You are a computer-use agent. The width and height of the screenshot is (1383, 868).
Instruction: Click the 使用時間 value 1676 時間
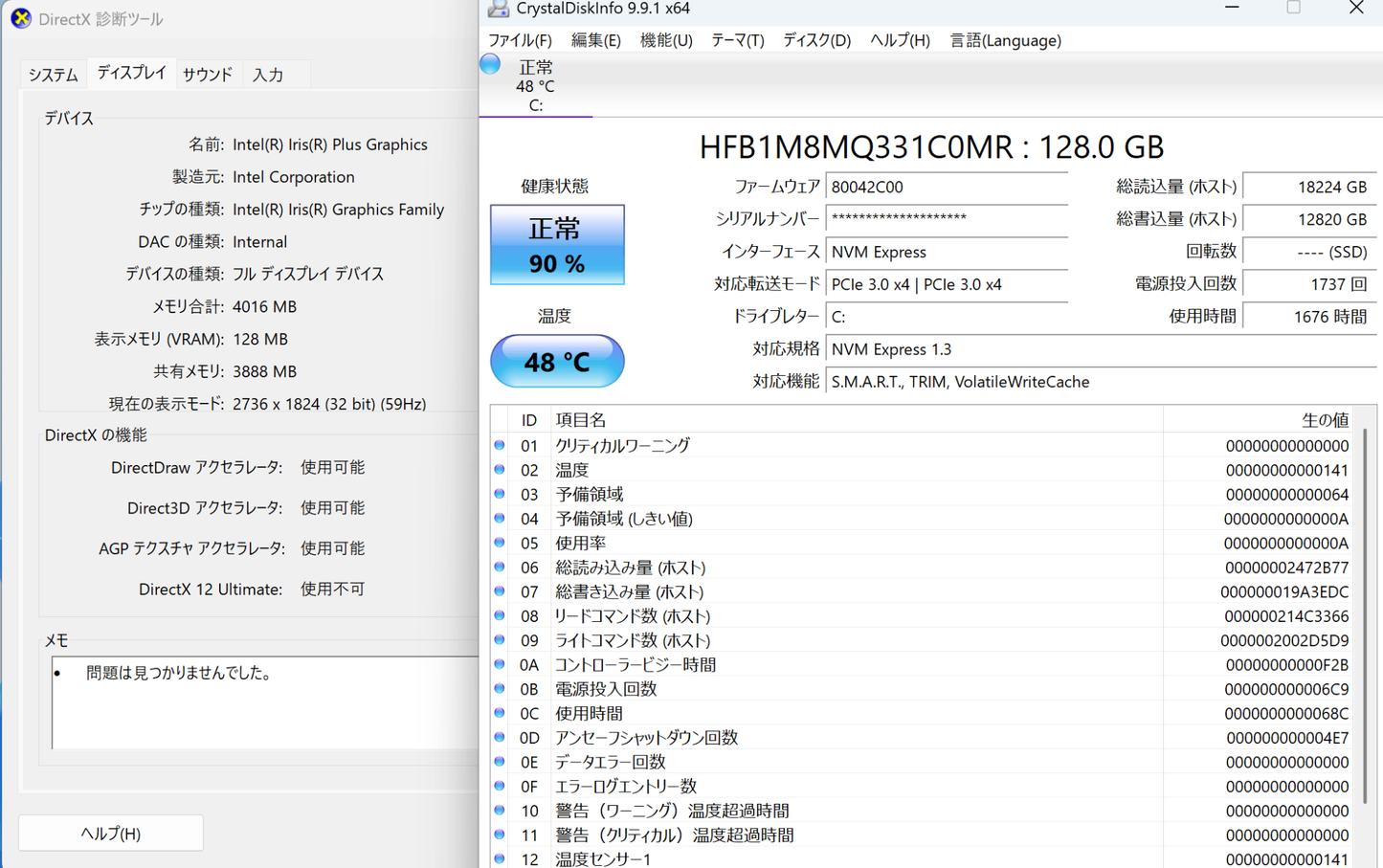pyautogui.click(x=1309, y=317)
